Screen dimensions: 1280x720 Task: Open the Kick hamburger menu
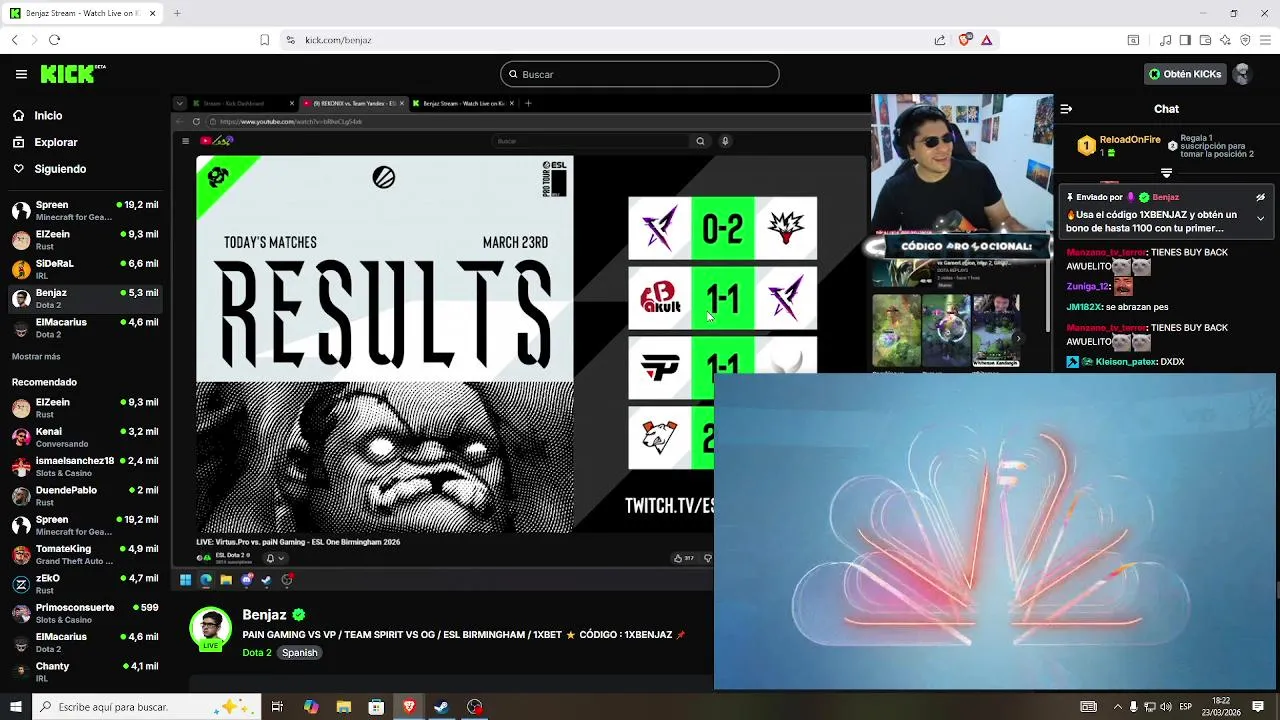point(21,74)
